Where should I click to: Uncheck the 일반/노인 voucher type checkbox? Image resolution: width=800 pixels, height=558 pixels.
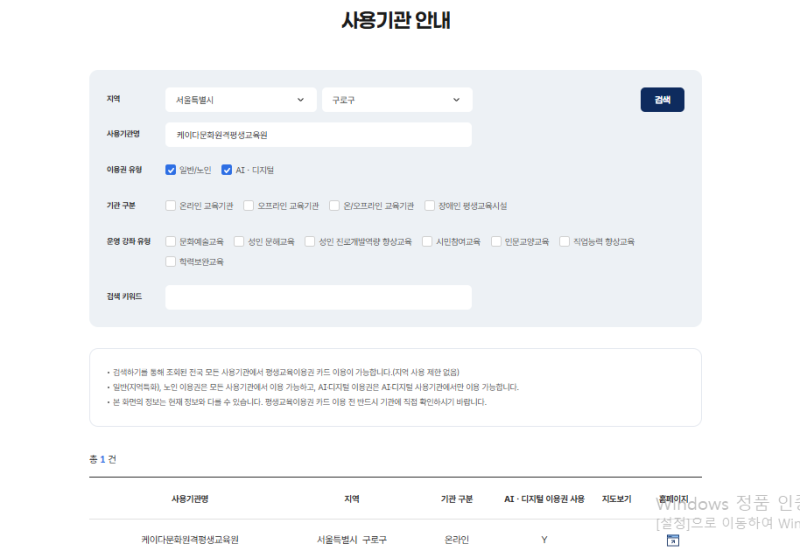point(170,170)
